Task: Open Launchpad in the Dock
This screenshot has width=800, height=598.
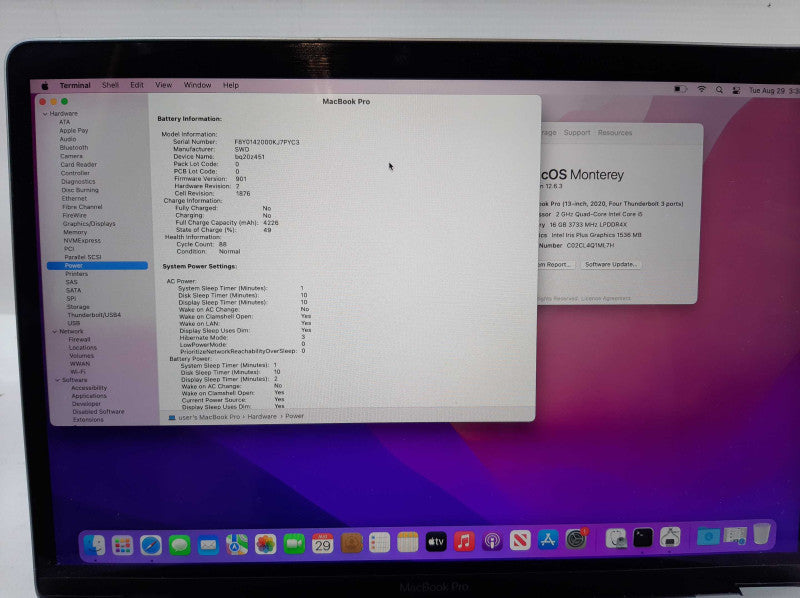Action: [122, 545]
